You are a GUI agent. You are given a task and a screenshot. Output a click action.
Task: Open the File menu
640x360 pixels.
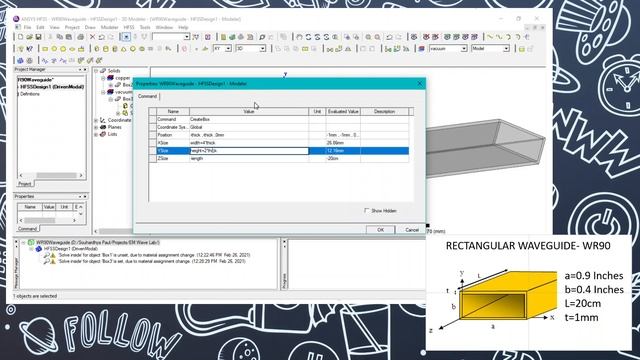27,27
